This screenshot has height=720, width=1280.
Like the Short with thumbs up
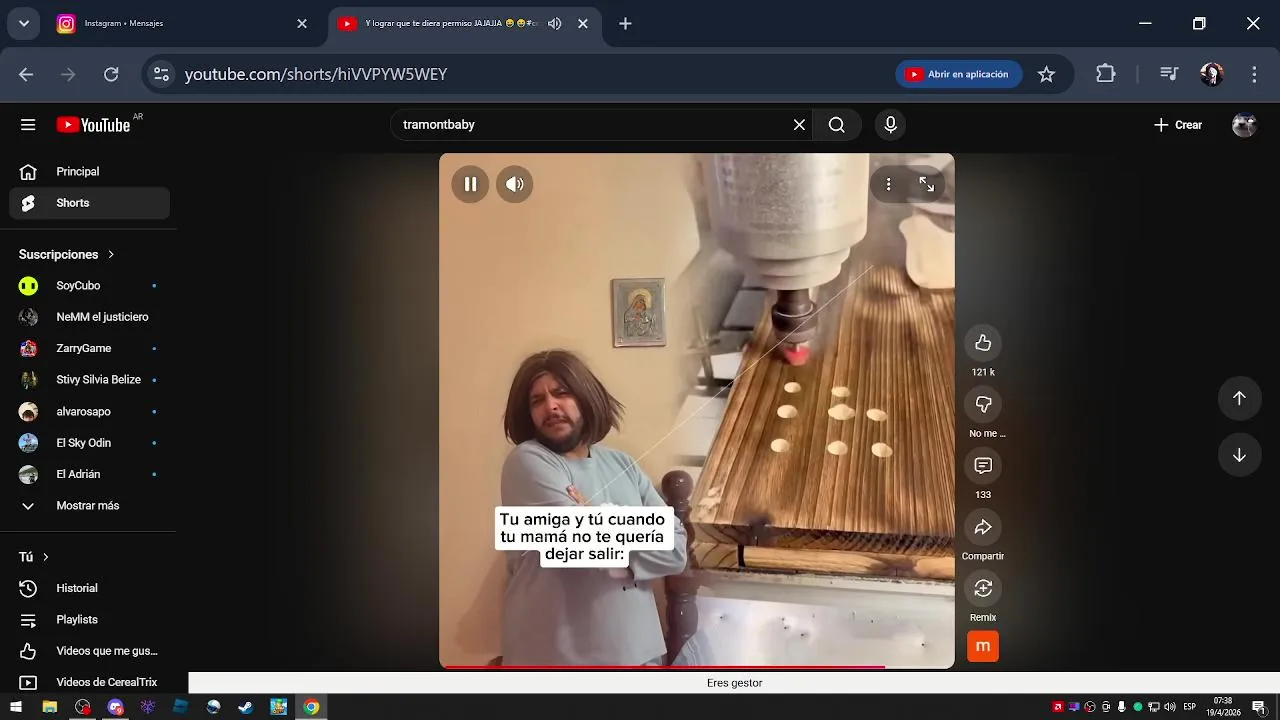tap(983, 343)
